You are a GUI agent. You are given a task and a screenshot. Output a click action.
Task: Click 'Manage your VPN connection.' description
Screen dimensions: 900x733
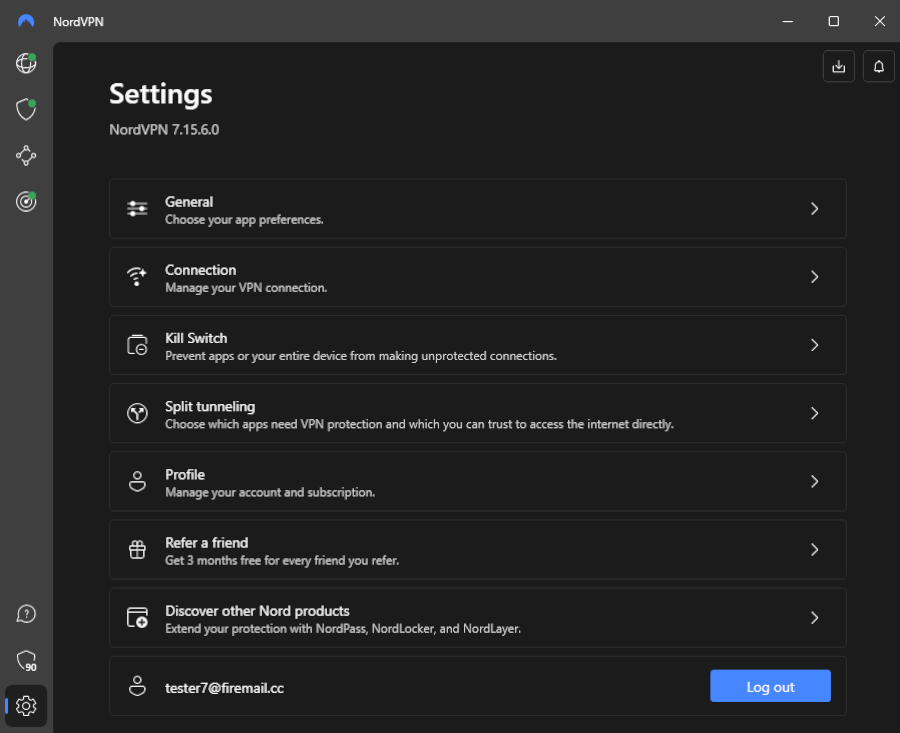pos(246,288)
